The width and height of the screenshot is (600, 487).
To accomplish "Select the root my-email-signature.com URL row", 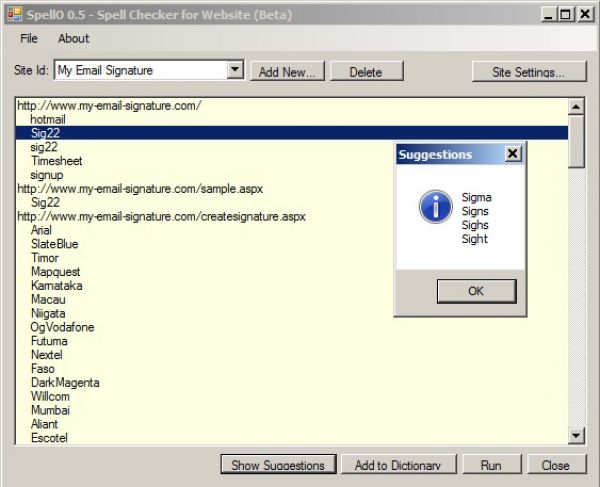I will pos(109,105).
